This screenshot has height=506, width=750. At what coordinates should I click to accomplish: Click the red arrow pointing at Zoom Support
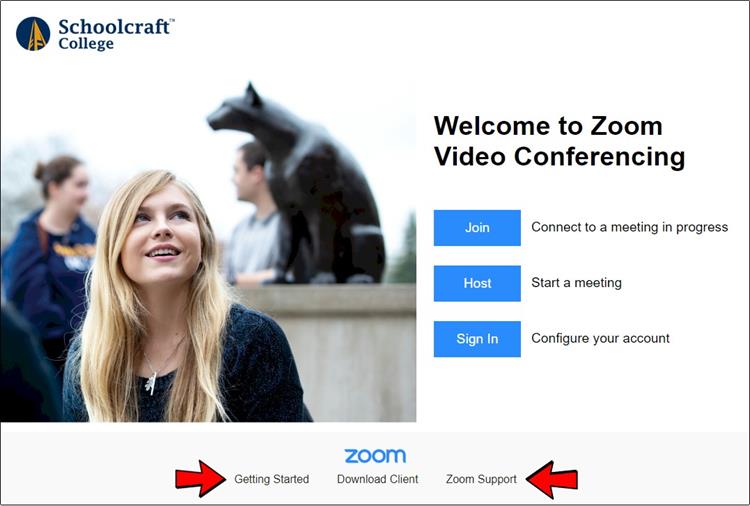552,479
